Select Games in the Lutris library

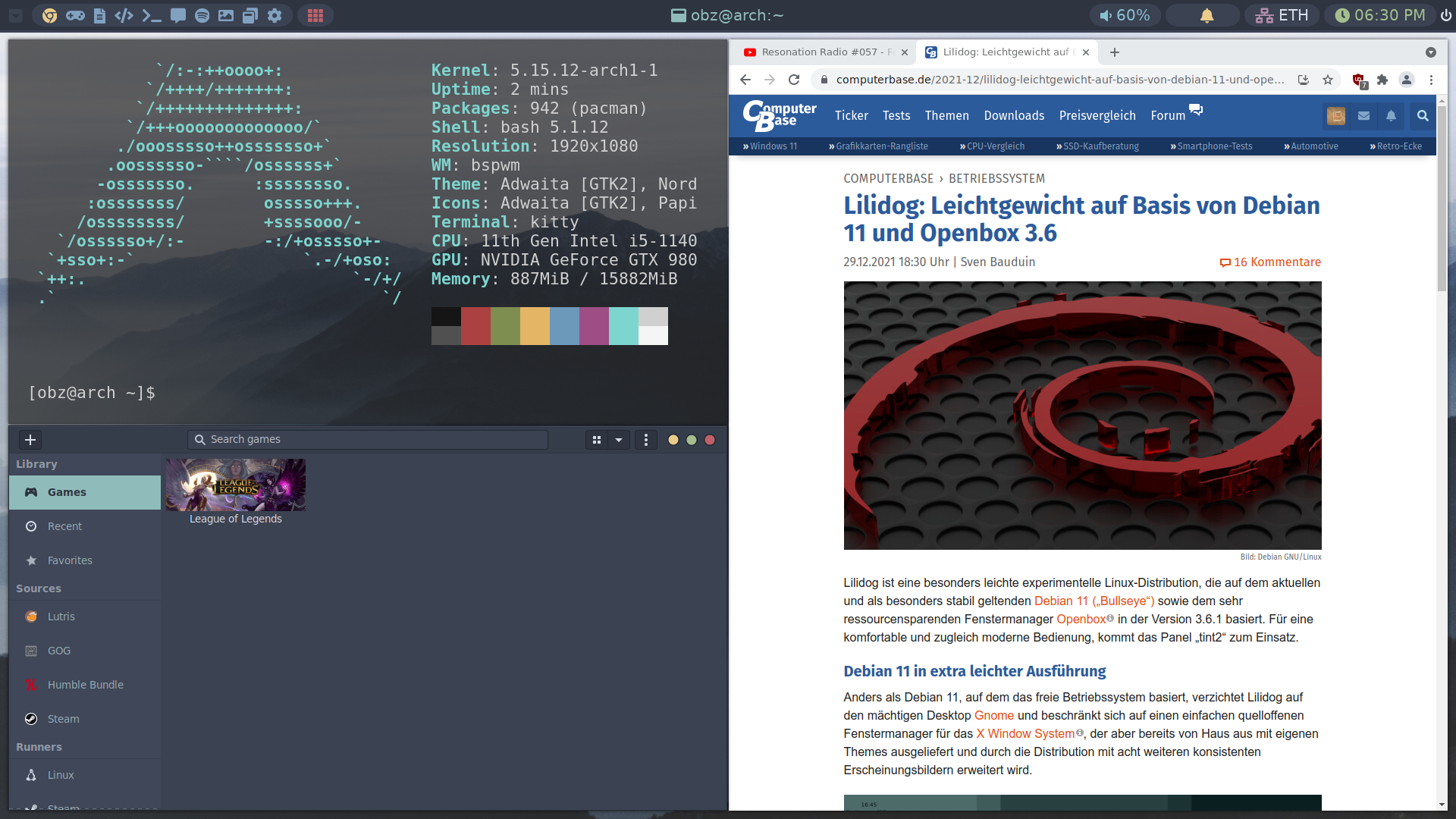point(85,492)
